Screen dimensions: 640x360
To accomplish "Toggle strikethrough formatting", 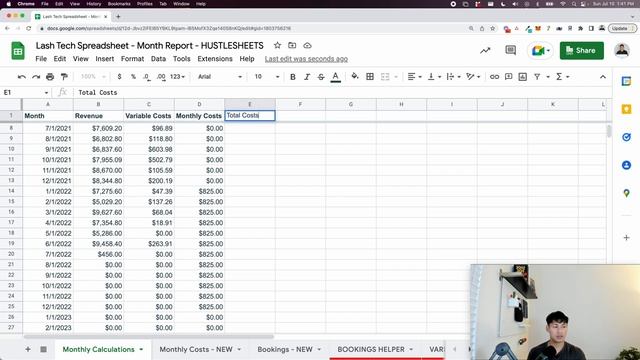I will tap(321, 77).
